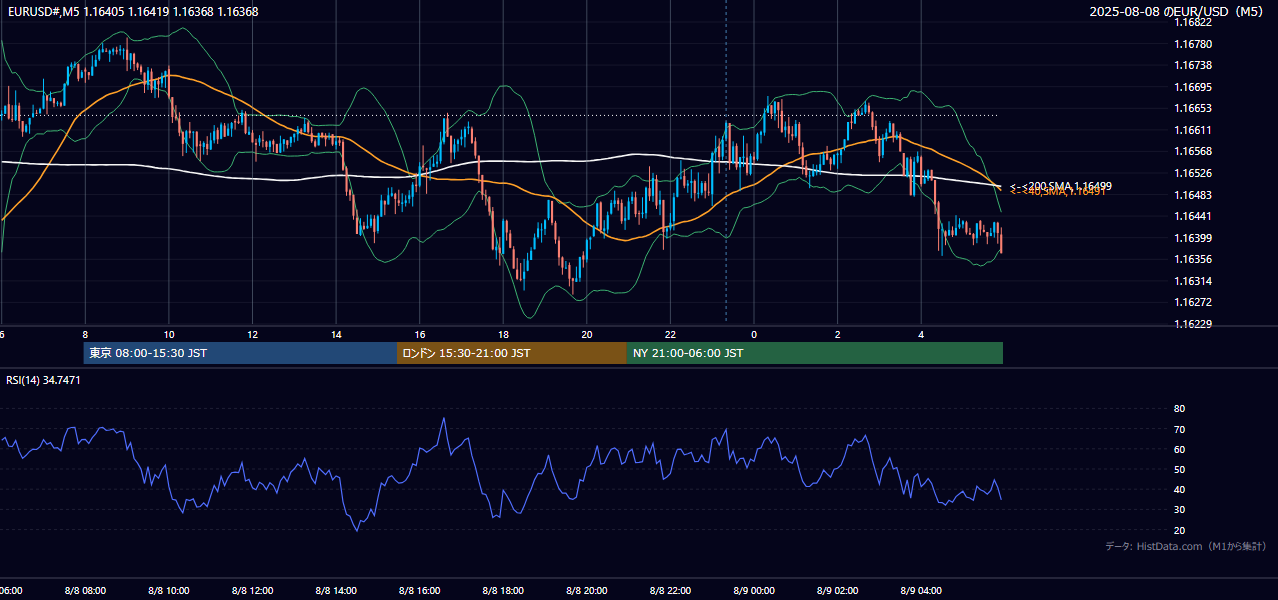Click hour label 22 under the price chart
The width and height of the screenshot is (1278, 600).
coord(671,334)
